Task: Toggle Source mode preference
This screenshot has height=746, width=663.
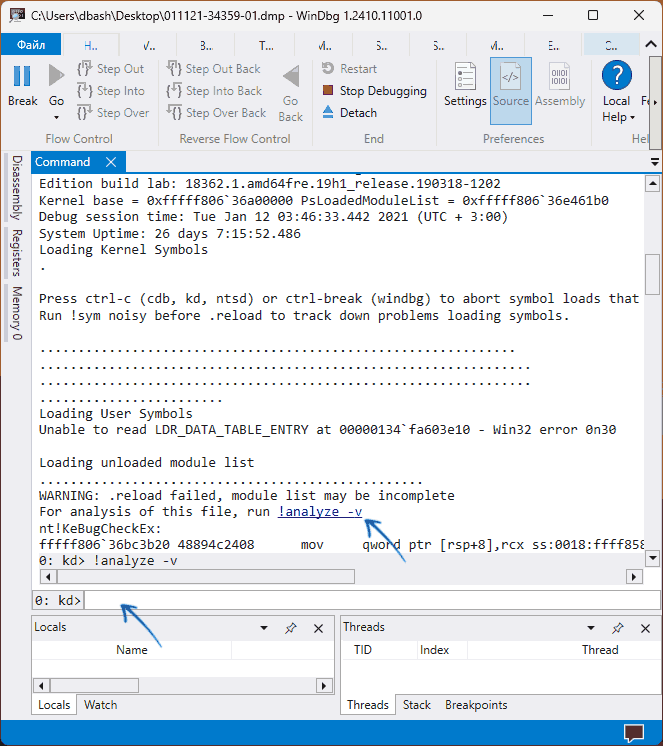Action: [x=511, y=90]
